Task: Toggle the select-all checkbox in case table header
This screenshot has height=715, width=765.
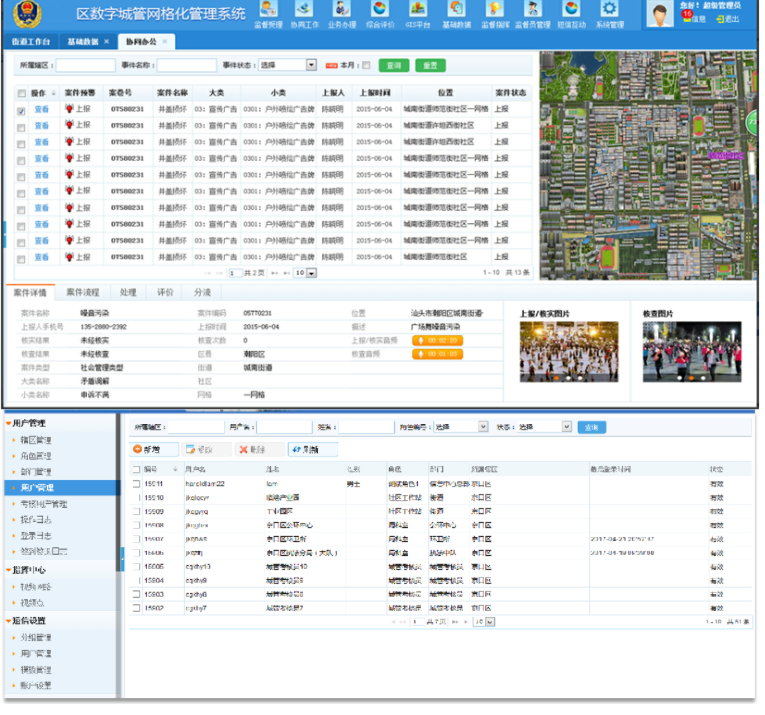Action: coord(21,93)
